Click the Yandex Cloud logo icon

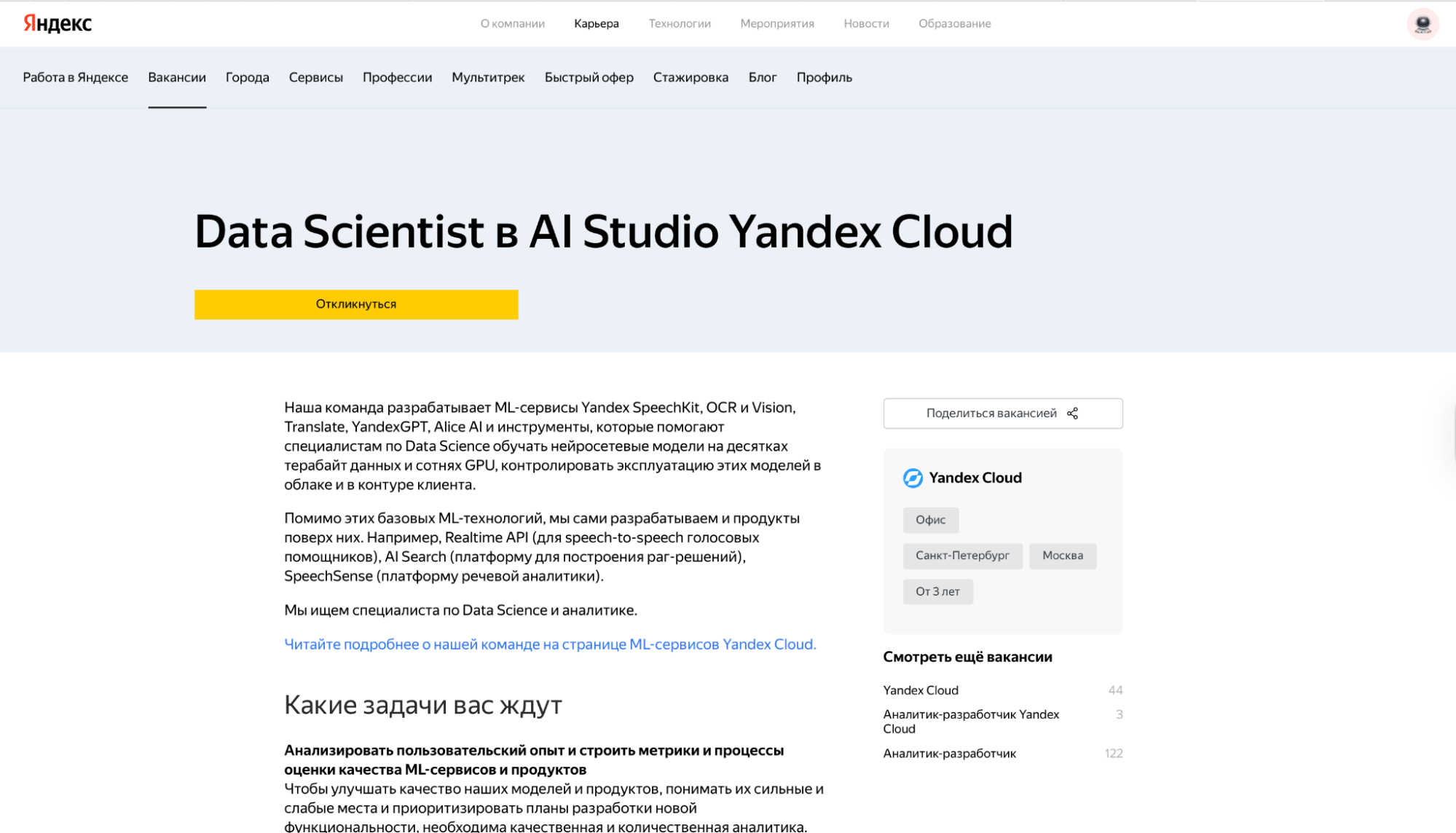click(x=913, y=478)
